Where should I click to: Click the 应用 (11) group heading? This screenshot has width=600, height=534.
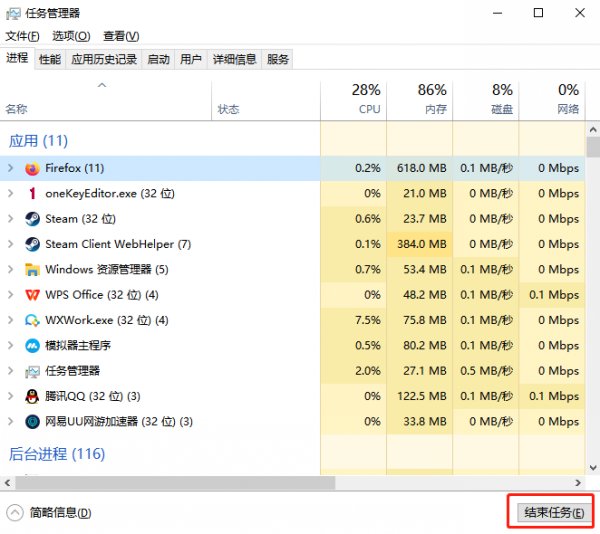click(x=38, y=141)
